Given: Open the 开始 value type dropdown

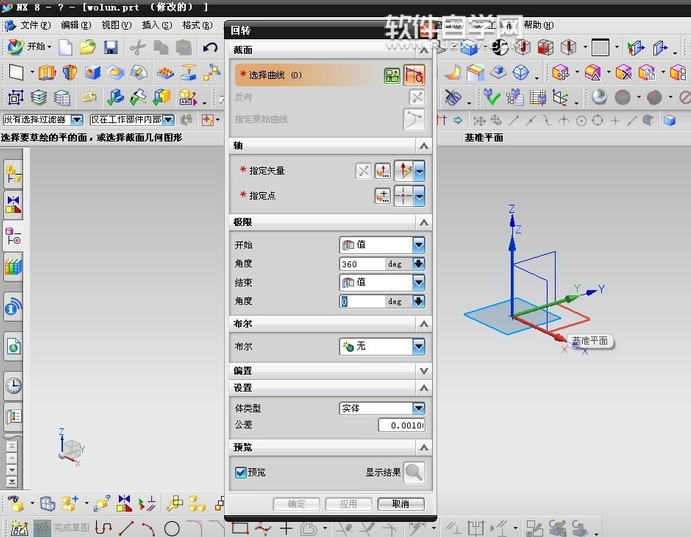Looking at the screenshot, I should [x=418, y=245].
